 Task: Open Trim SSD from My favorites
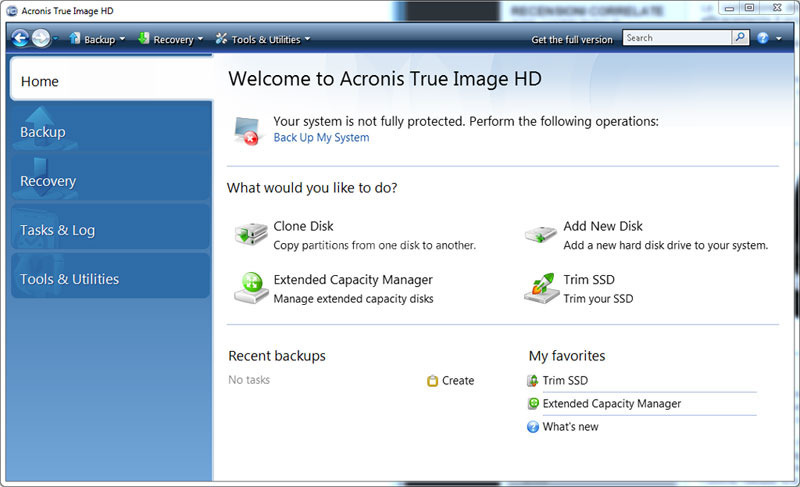coord(565,380)
